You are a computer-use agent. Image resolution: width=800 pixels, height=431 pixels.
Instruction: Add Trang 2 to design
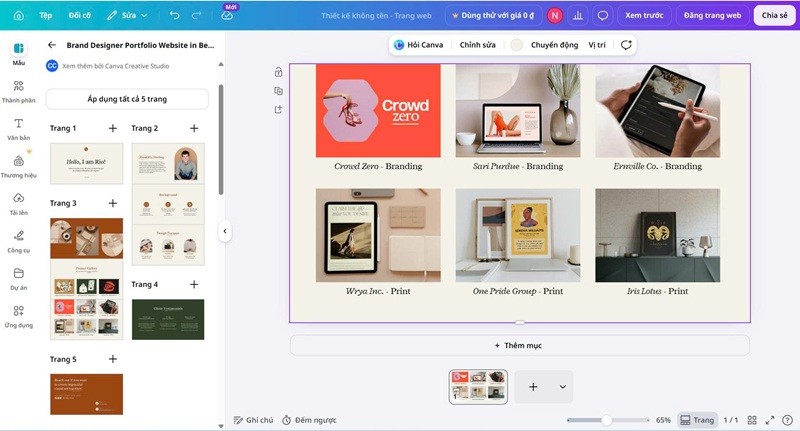[x=194, y=128]
